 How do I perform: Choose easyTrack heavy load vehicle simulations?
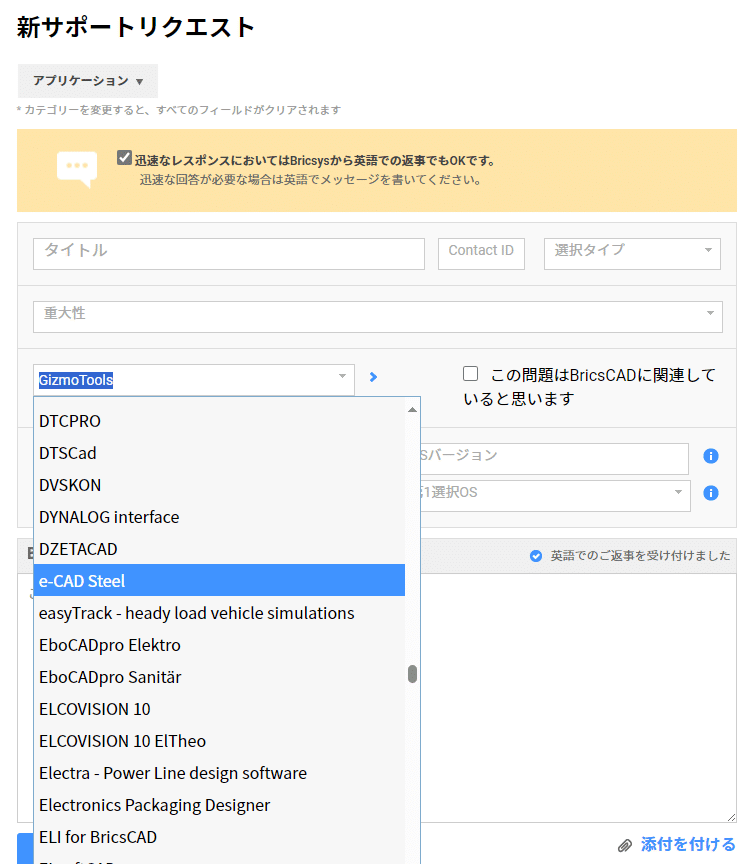tap(219, 613)
